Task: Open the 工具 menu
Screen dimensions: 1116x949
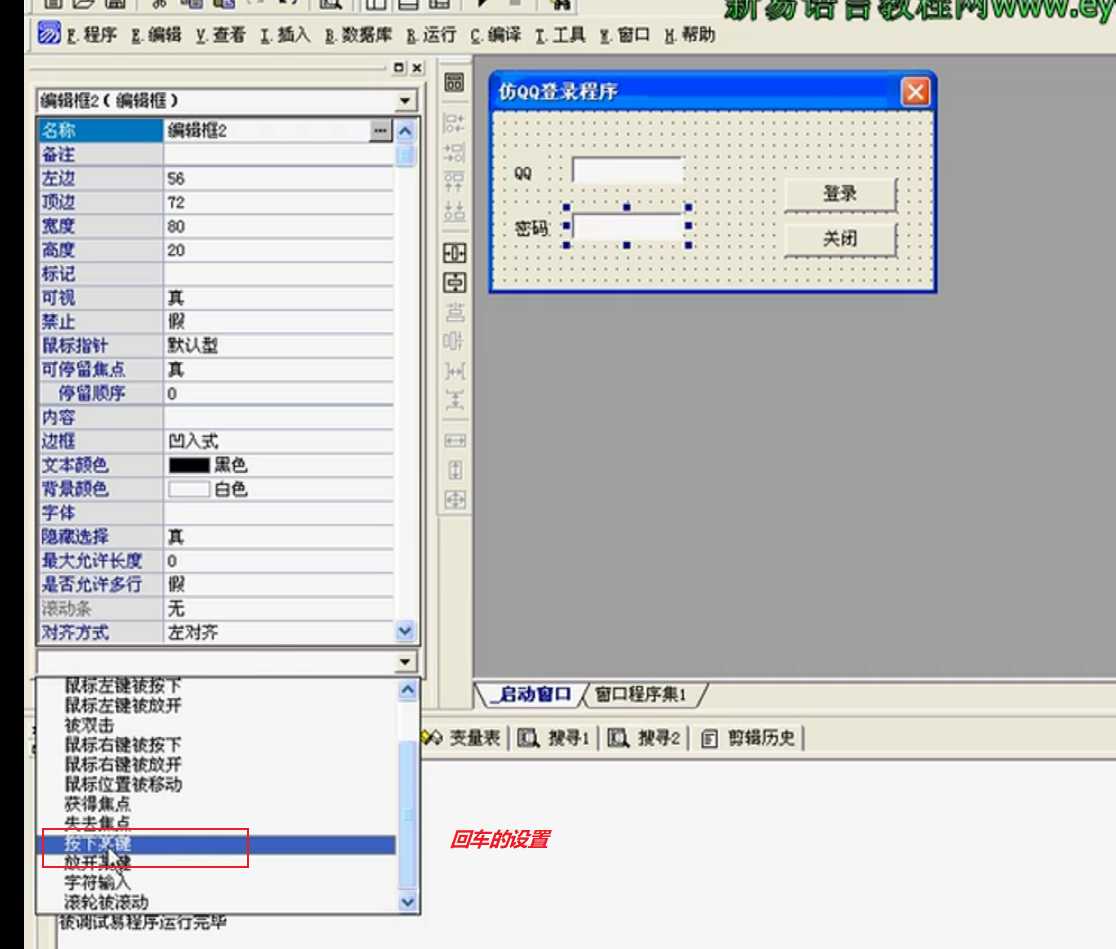Action: tap(560, 34)
